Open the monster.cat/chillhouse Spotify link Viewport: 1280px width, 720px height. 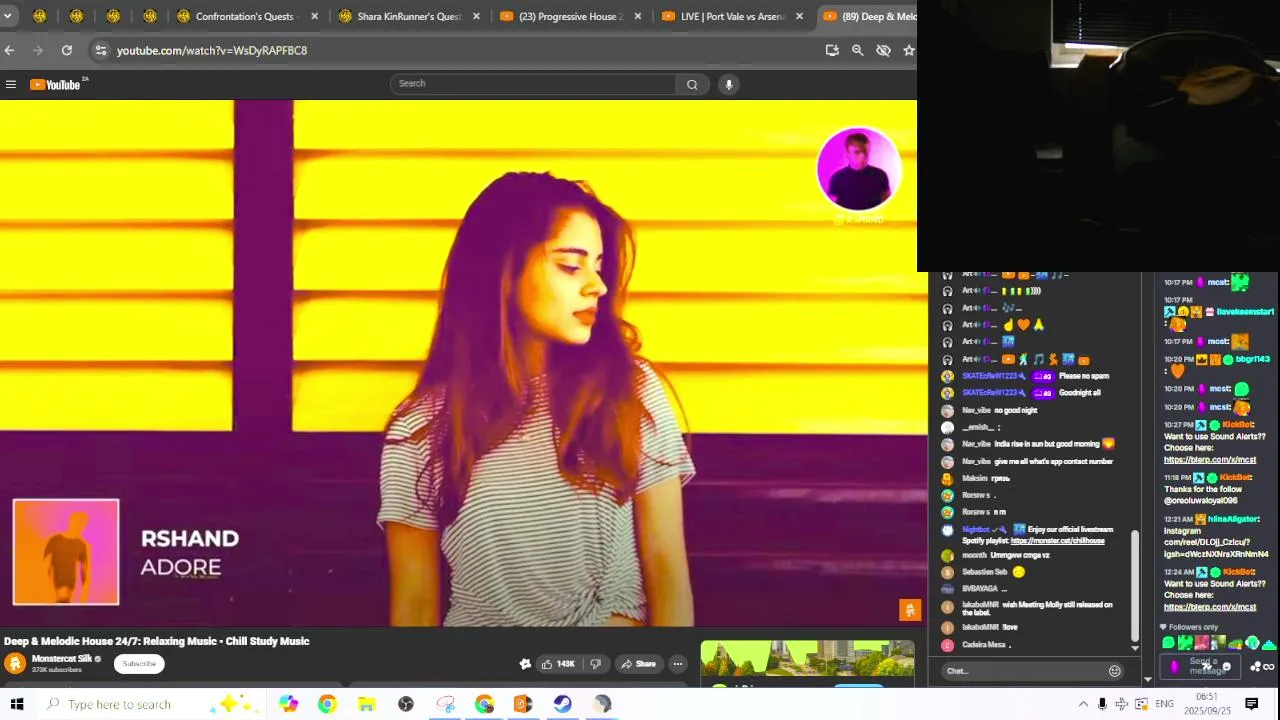click(1057, 541)
